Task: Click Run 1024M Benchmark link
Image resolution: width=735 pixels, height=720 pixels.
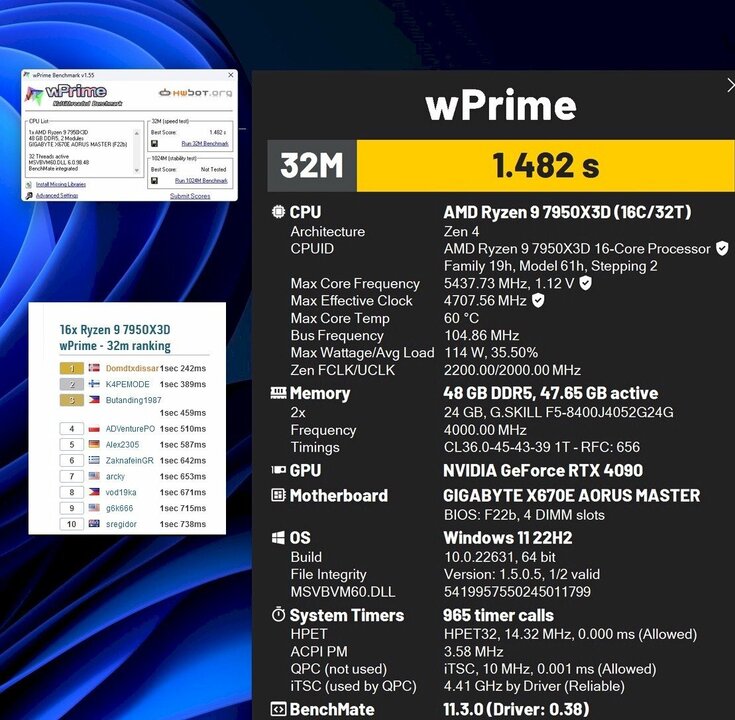Action: (x=202, y=180)
